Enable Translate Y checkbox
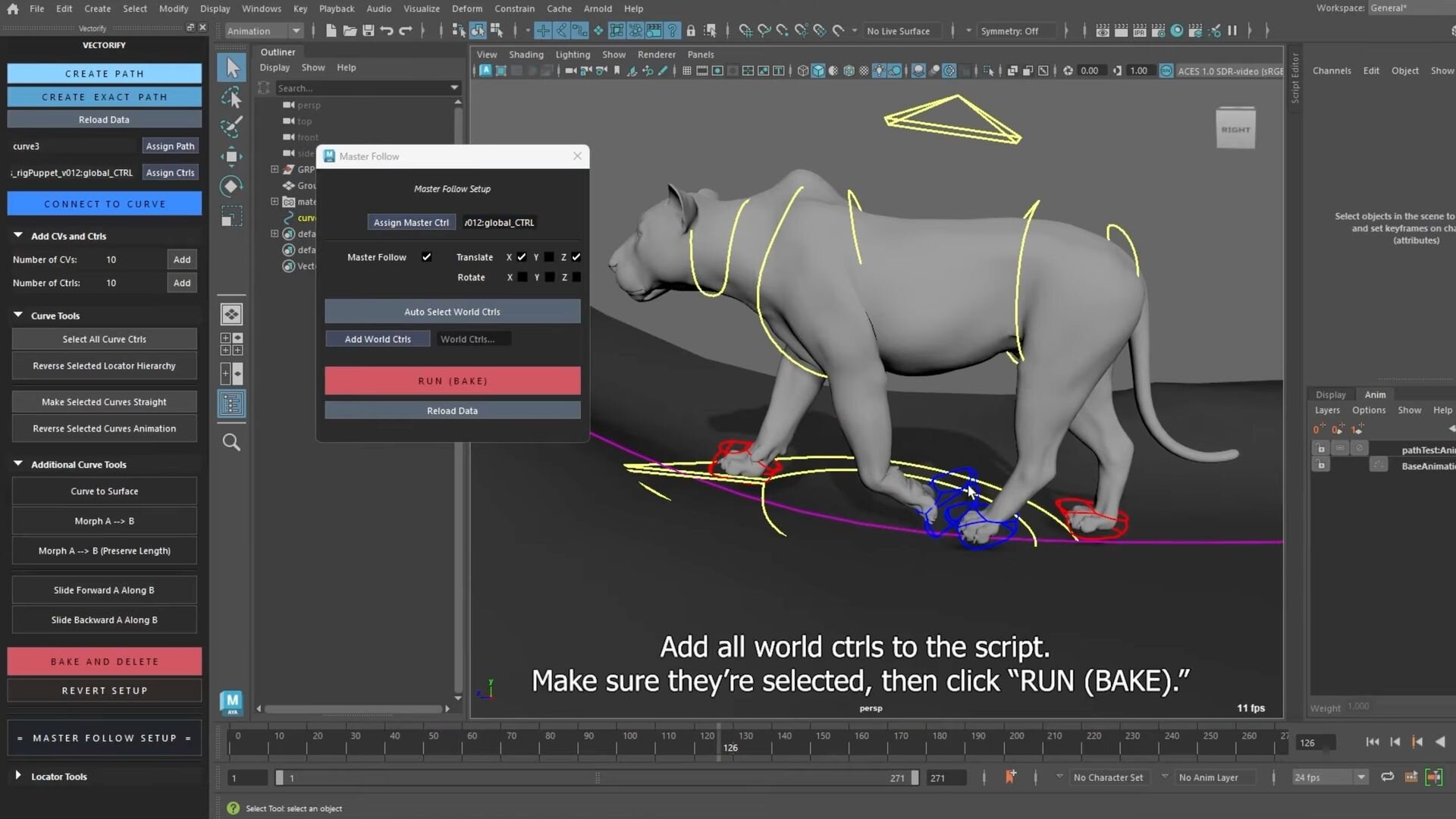Image resolution: width=1456 pixels, height=819 pixels. click(549, 257)
